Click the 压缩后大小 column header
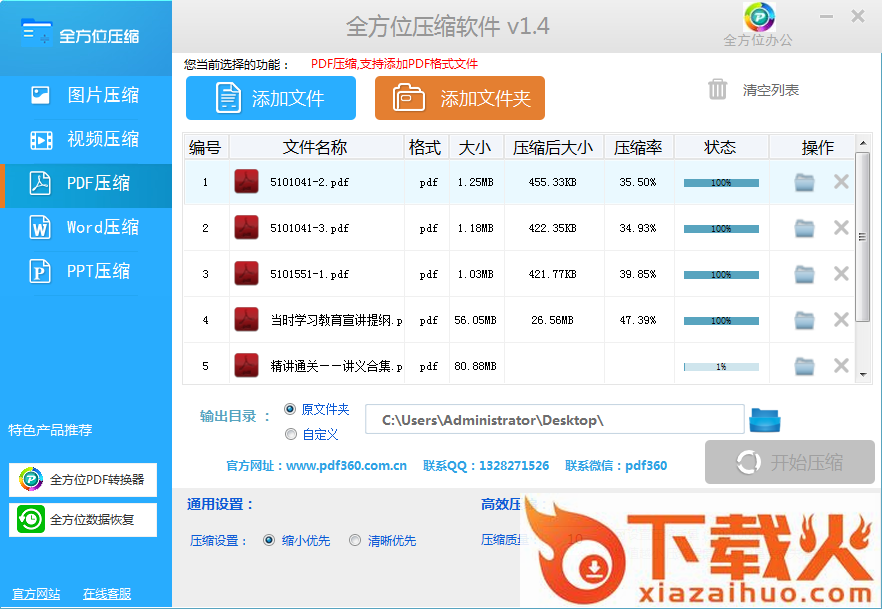 tap(554, 147)
